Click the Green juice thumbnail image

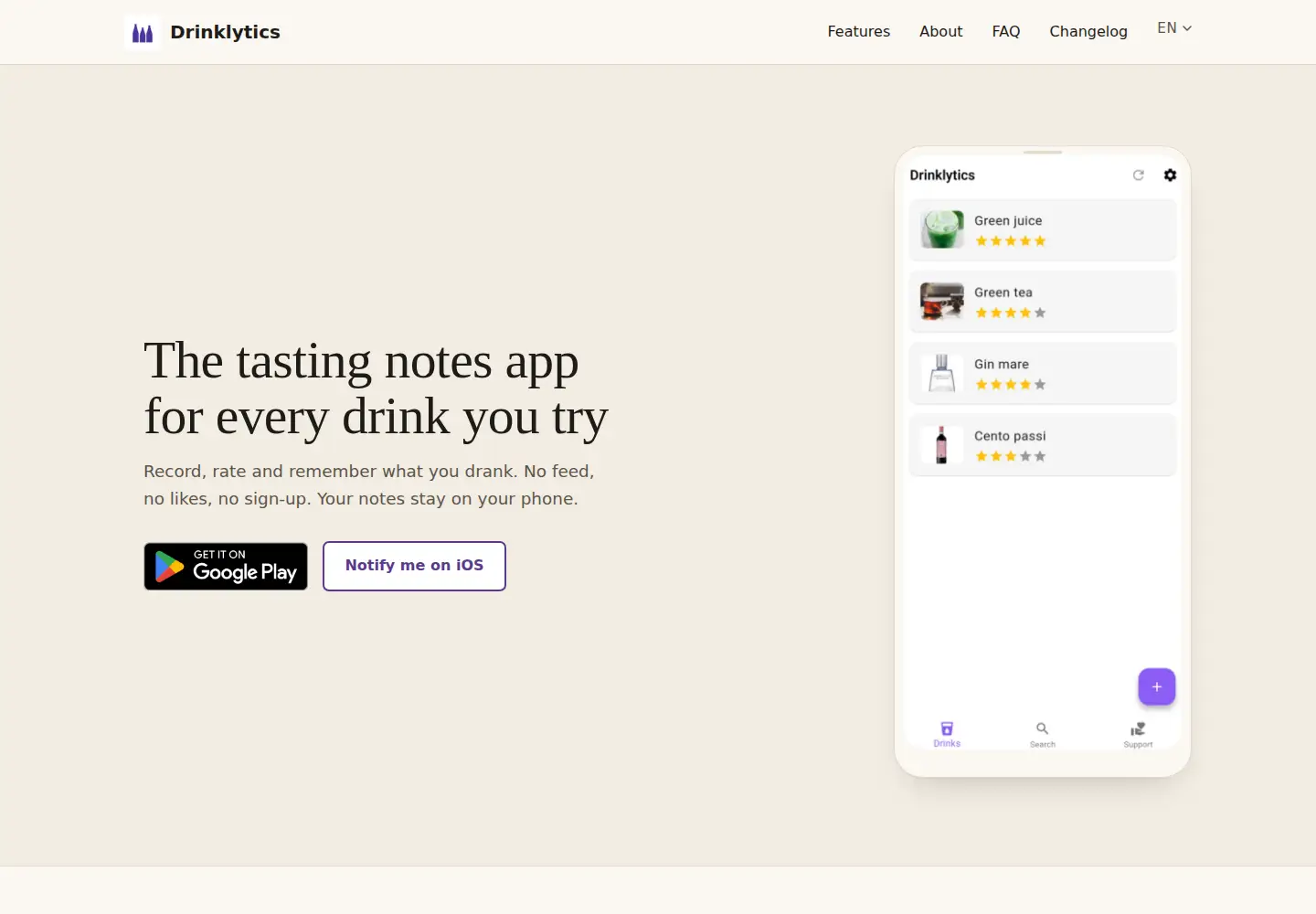(x=941, y=229)
